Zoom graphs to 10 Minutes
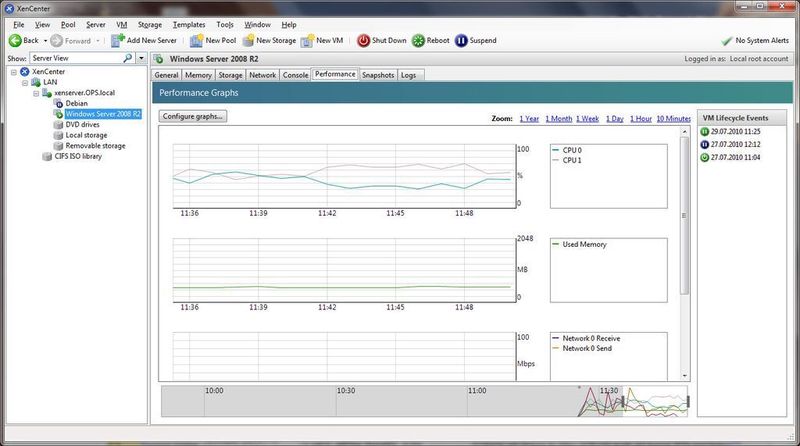Screen dimensions: 800x446 [673, 118]
